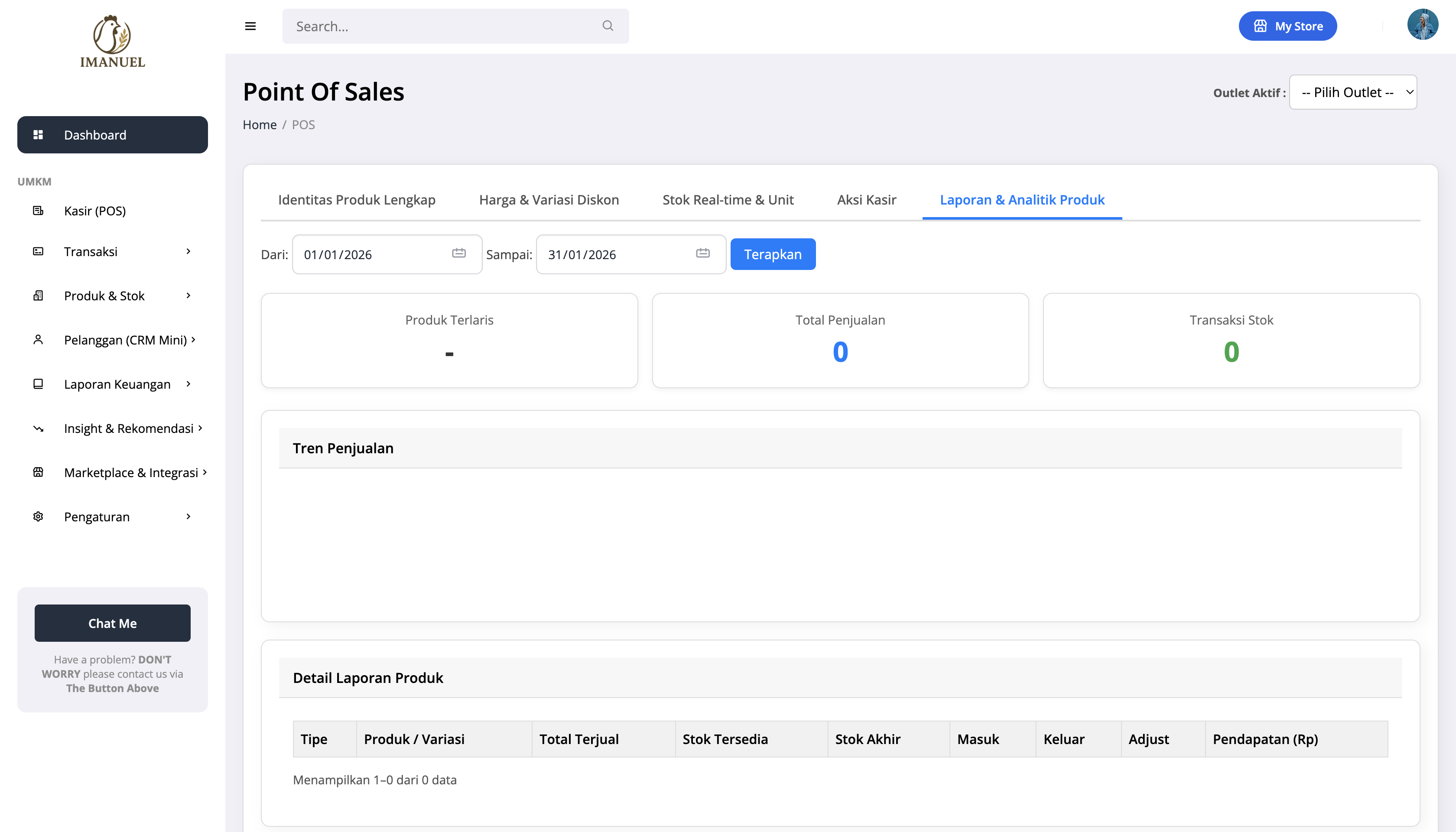Click the Kasir (POS) sidebar item
1456x832 pixels.
click(95, 211)
